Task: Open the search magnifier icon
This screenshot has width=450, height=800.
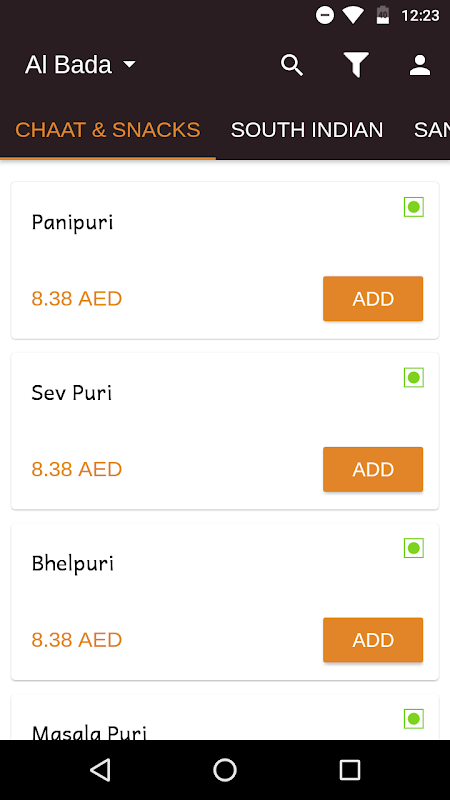Action: (x=292, y=65)
